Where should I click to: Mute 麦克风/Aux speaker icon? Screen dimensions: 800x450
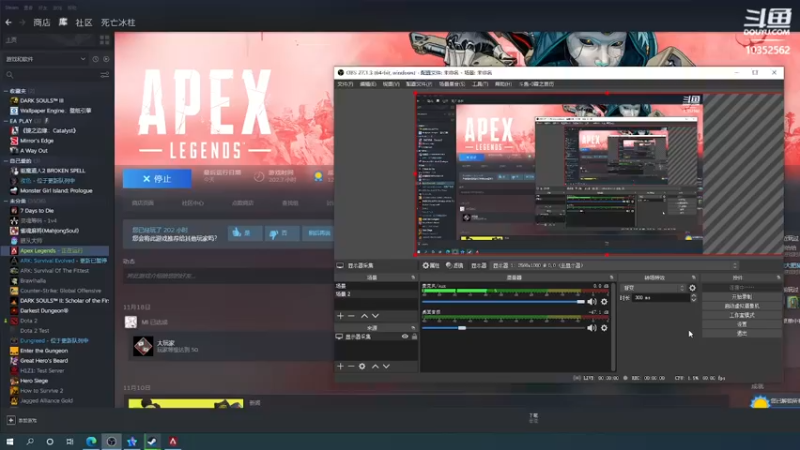(592, 302)
